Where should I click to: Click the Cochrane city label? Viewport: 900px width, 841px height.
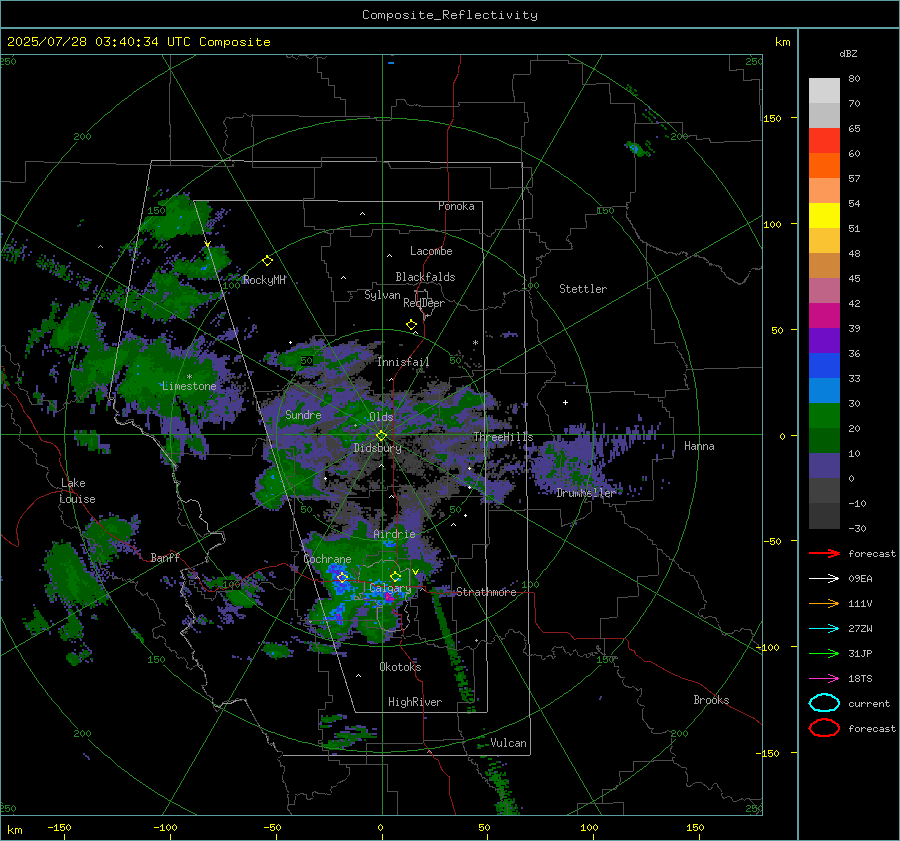click(x=327, y=559)
